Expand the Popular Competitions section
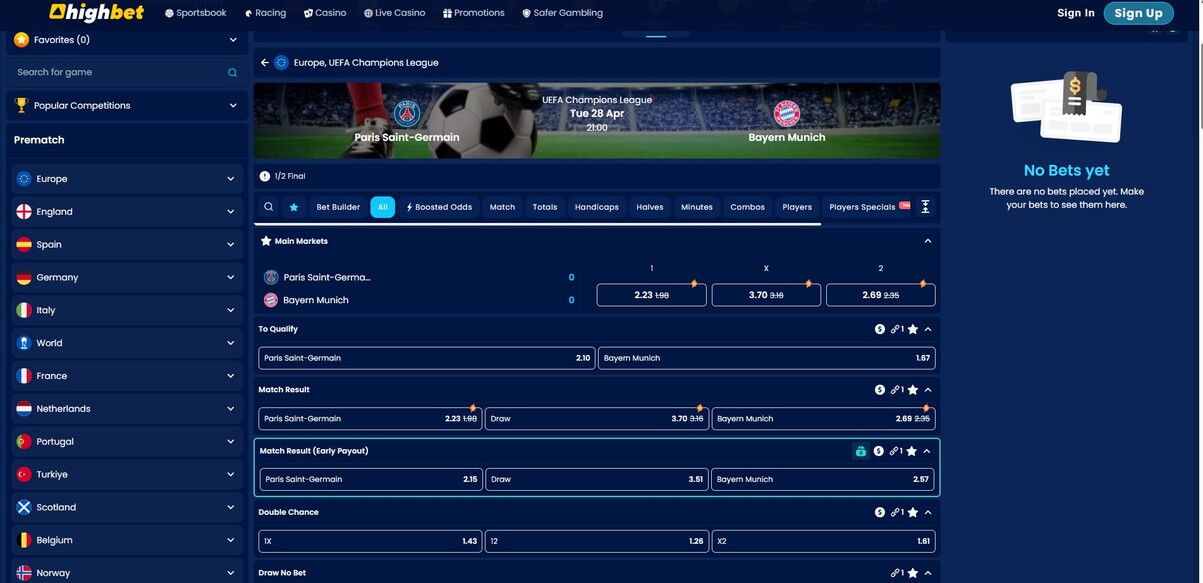The image size is (1203, 583). (233, 105)
